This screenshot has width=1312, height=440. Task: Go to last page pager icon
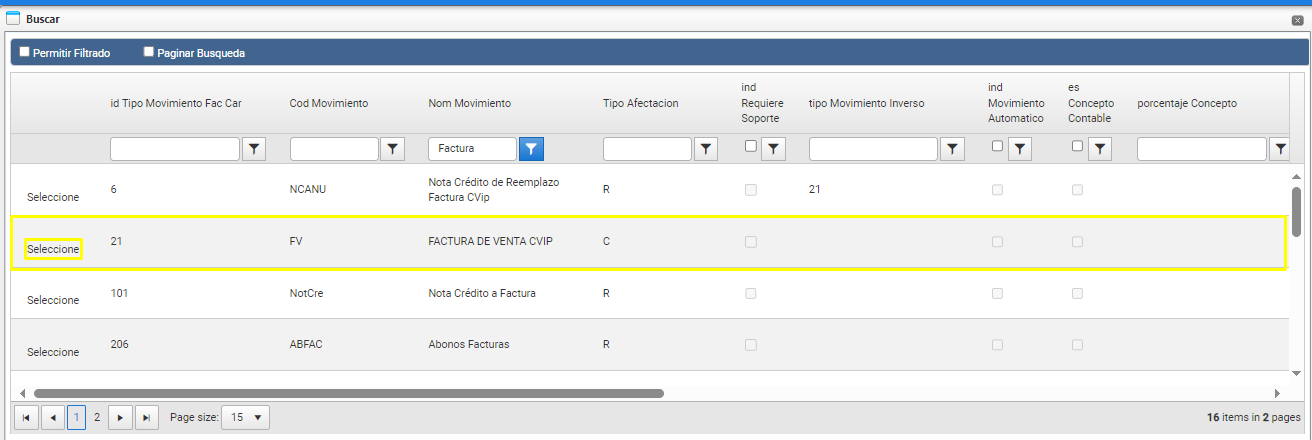pos(147,417)
